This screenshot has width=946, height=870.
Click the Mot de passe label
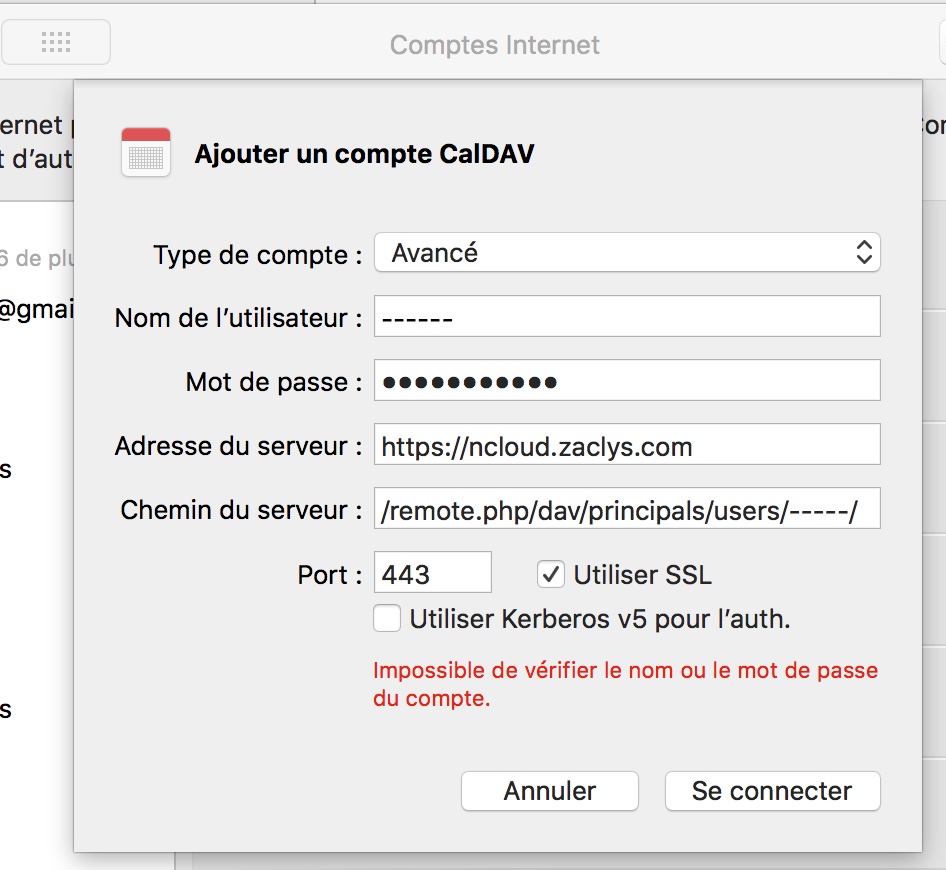pos(273,382)
